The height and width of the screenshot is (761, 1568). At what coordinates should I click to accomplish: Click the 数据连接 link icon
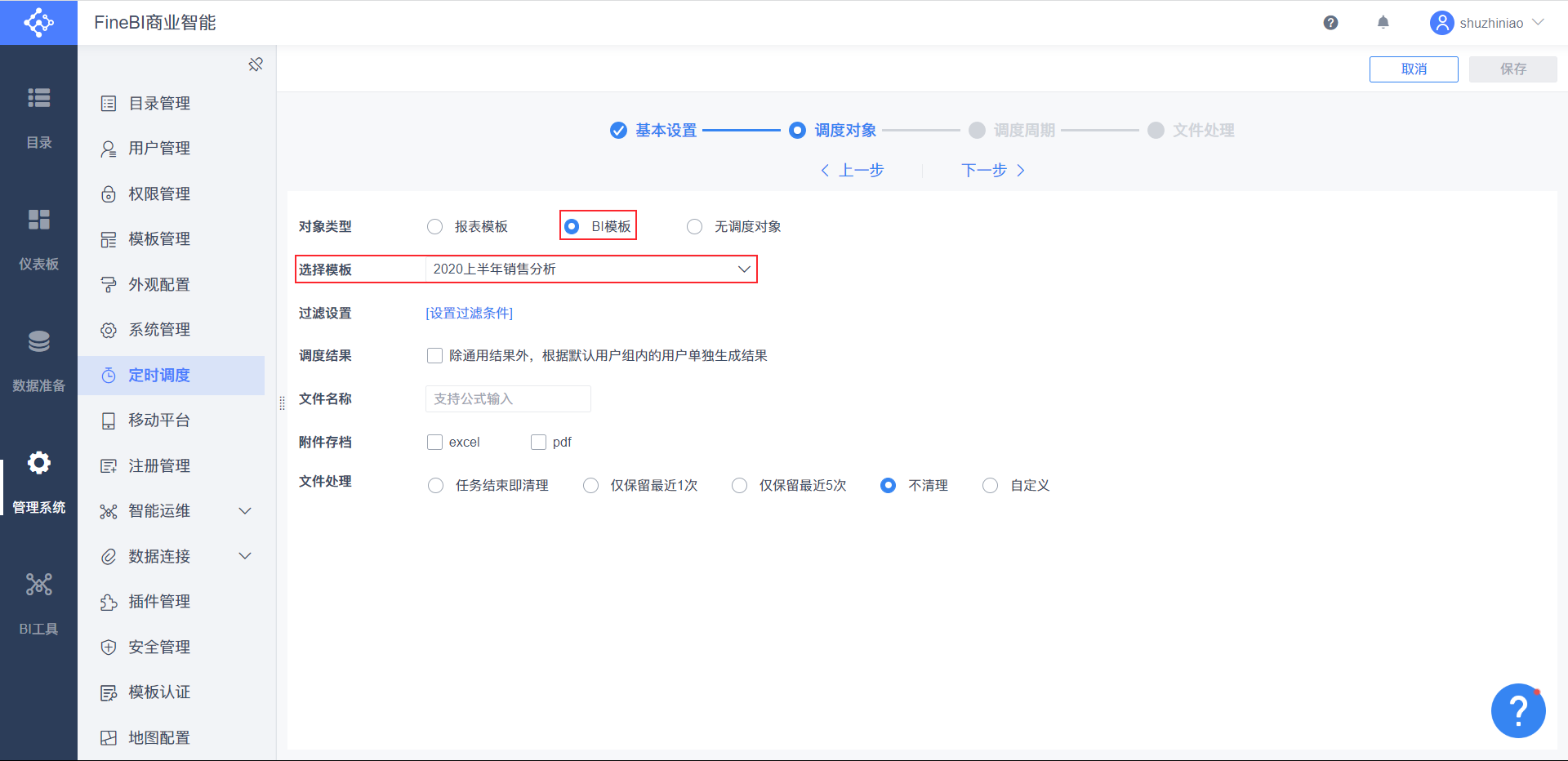point(109,557)
